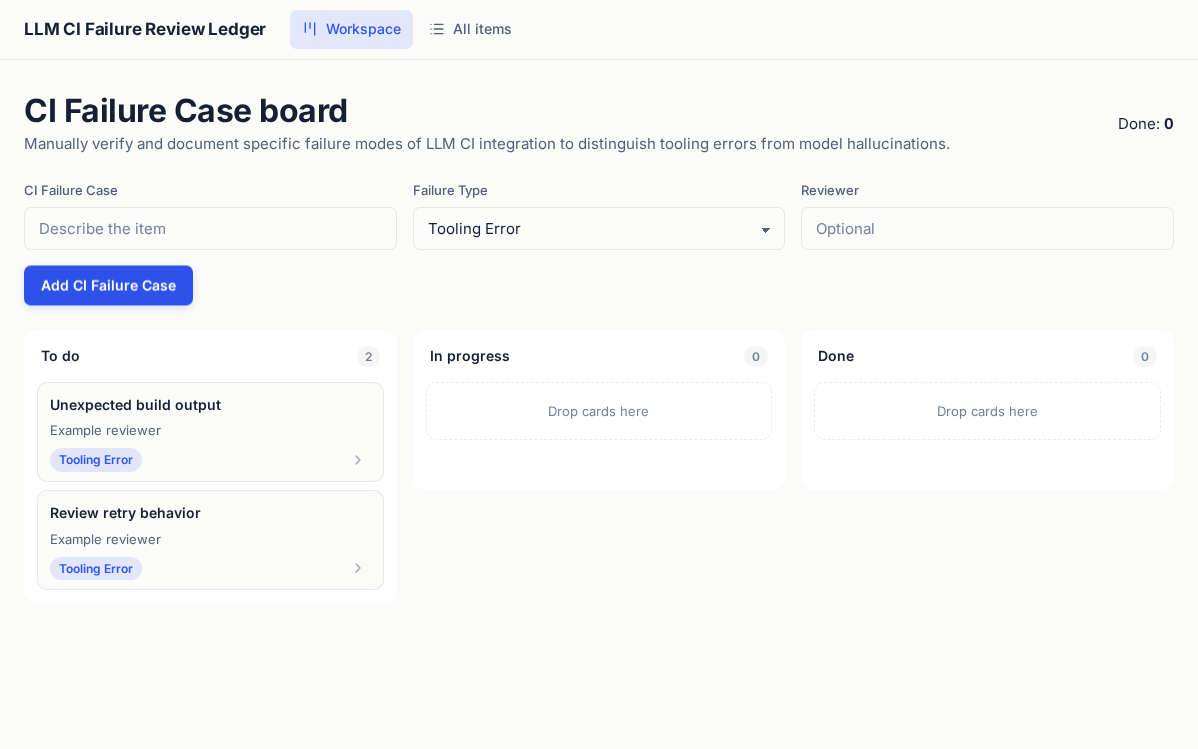Open the Failure Type dropdown

pos(598,229)
